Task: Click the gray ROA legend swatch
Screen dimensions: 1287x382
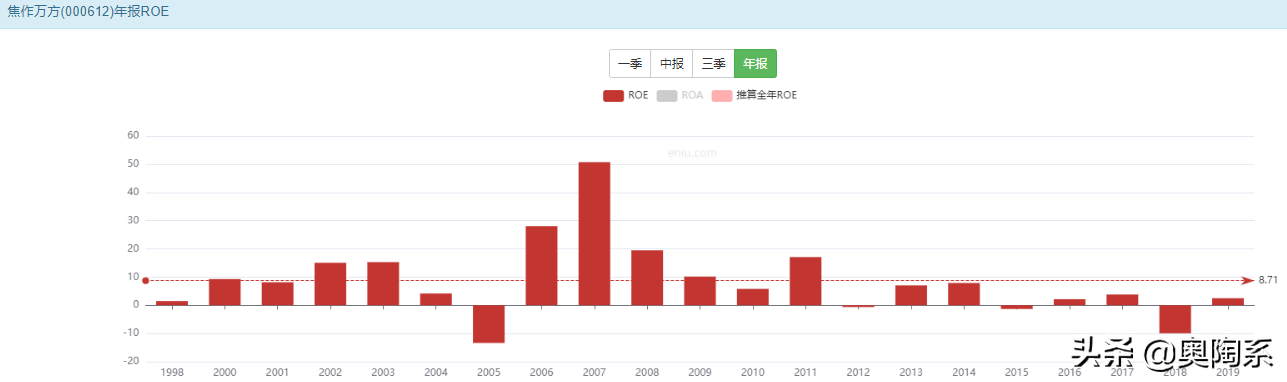Action: click(x=668, y=95)
